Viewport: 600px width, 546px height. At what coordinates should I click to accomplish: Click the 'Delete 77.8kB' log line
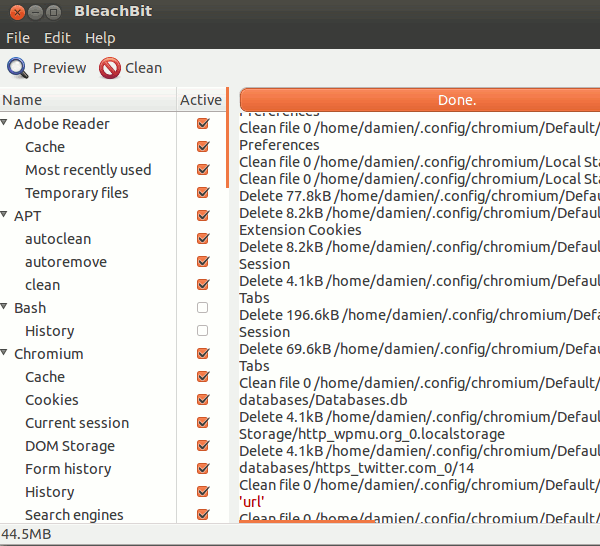(419, 196)
